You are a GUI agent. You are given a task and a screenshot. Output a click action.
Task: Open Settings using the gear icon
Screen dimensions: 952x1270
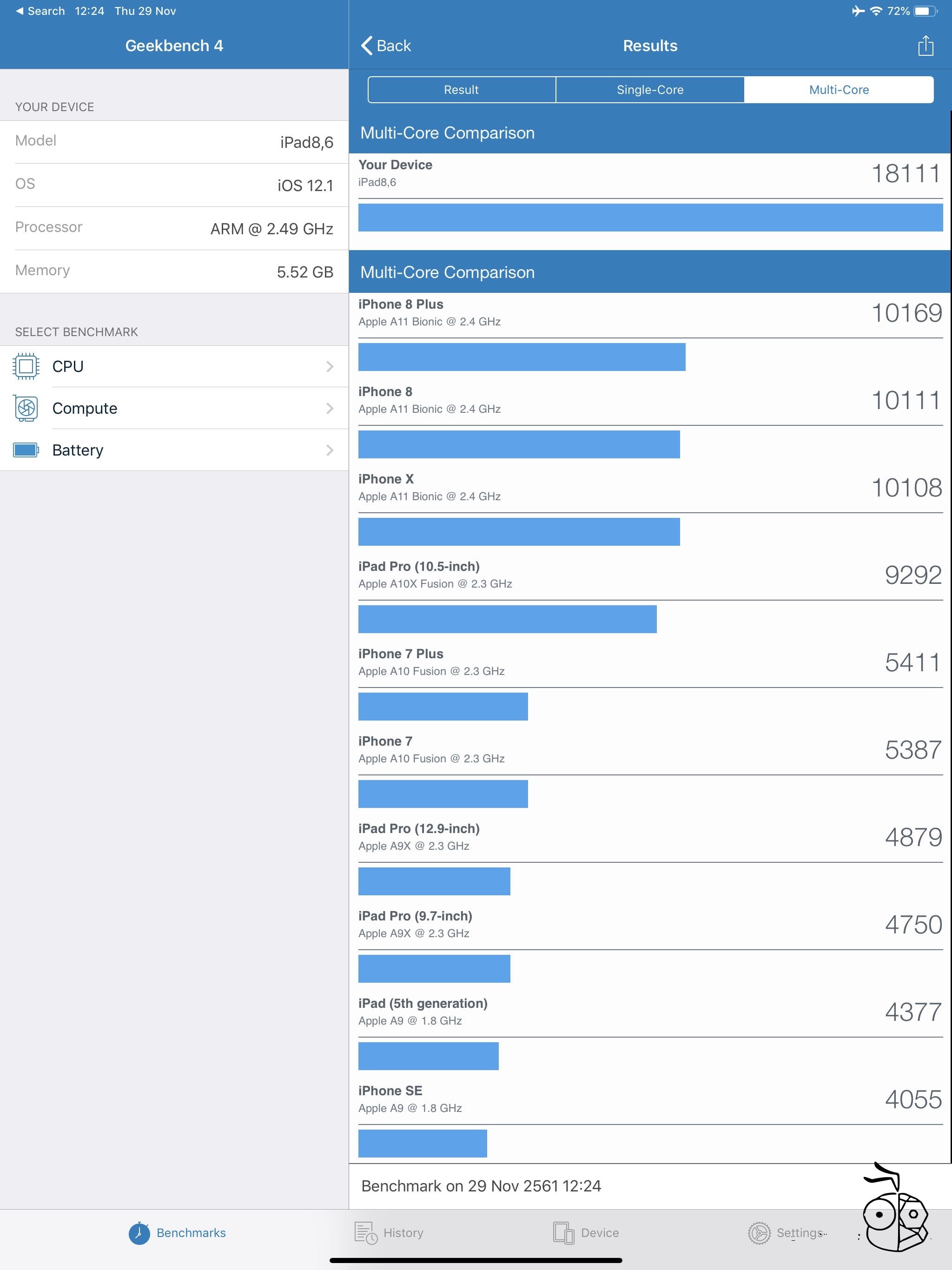[759, 1233]
